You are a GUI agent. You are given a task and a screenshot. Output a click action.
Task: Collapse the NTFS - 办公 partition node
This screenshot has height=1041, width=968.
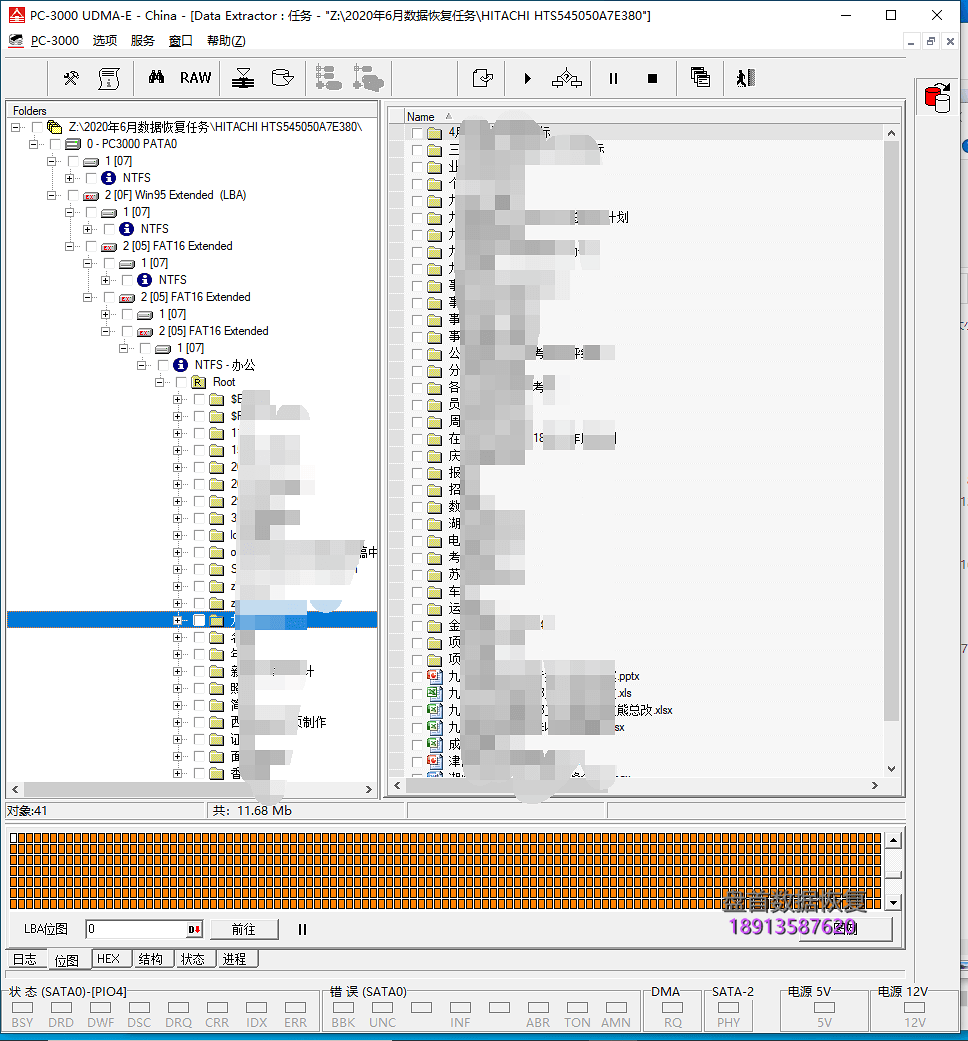click(x=141, y=365)
